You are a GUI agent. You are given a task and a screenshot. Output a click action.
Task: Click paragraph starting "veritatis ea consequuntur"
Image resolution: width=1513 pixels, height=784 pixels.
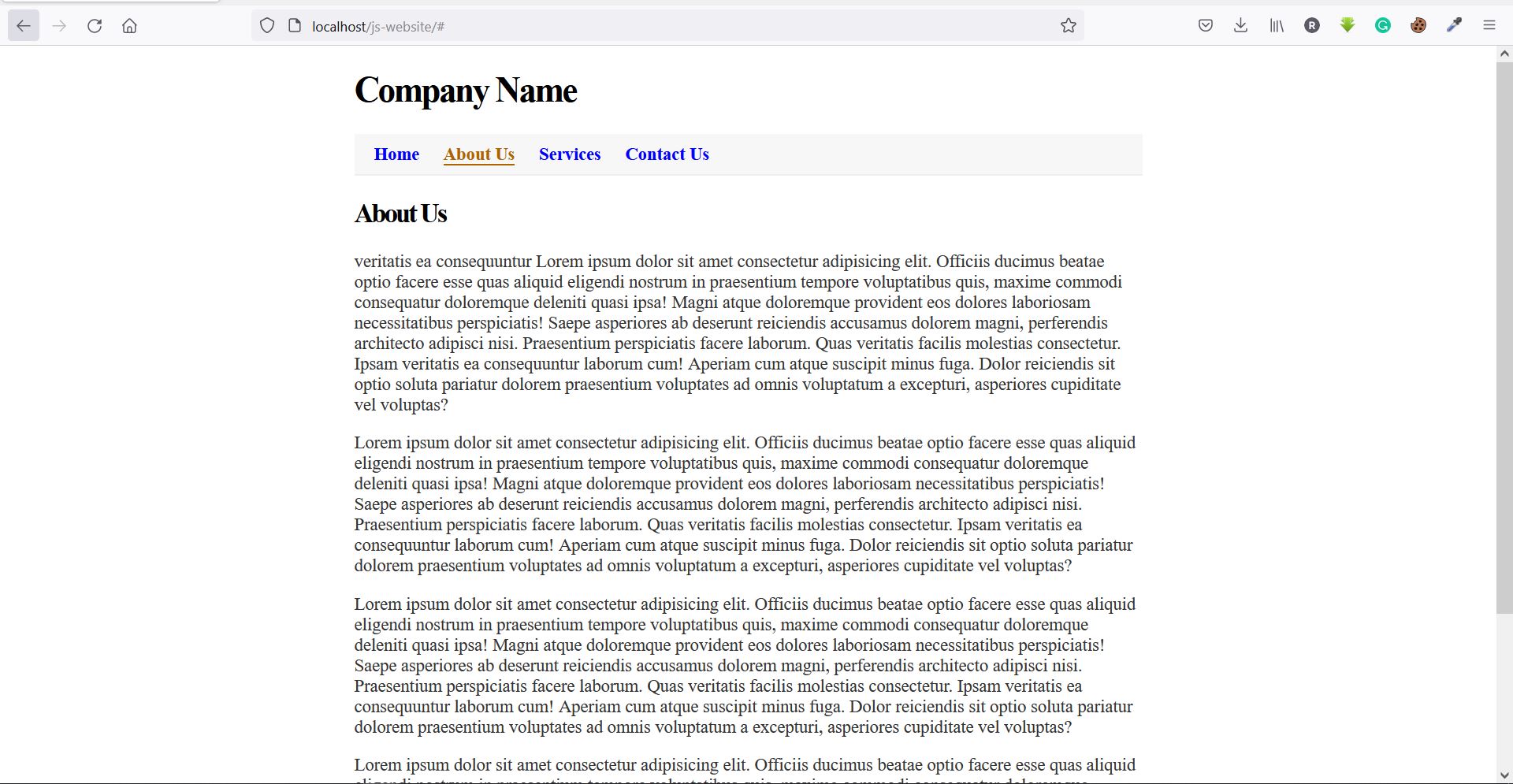coord(738,333)
